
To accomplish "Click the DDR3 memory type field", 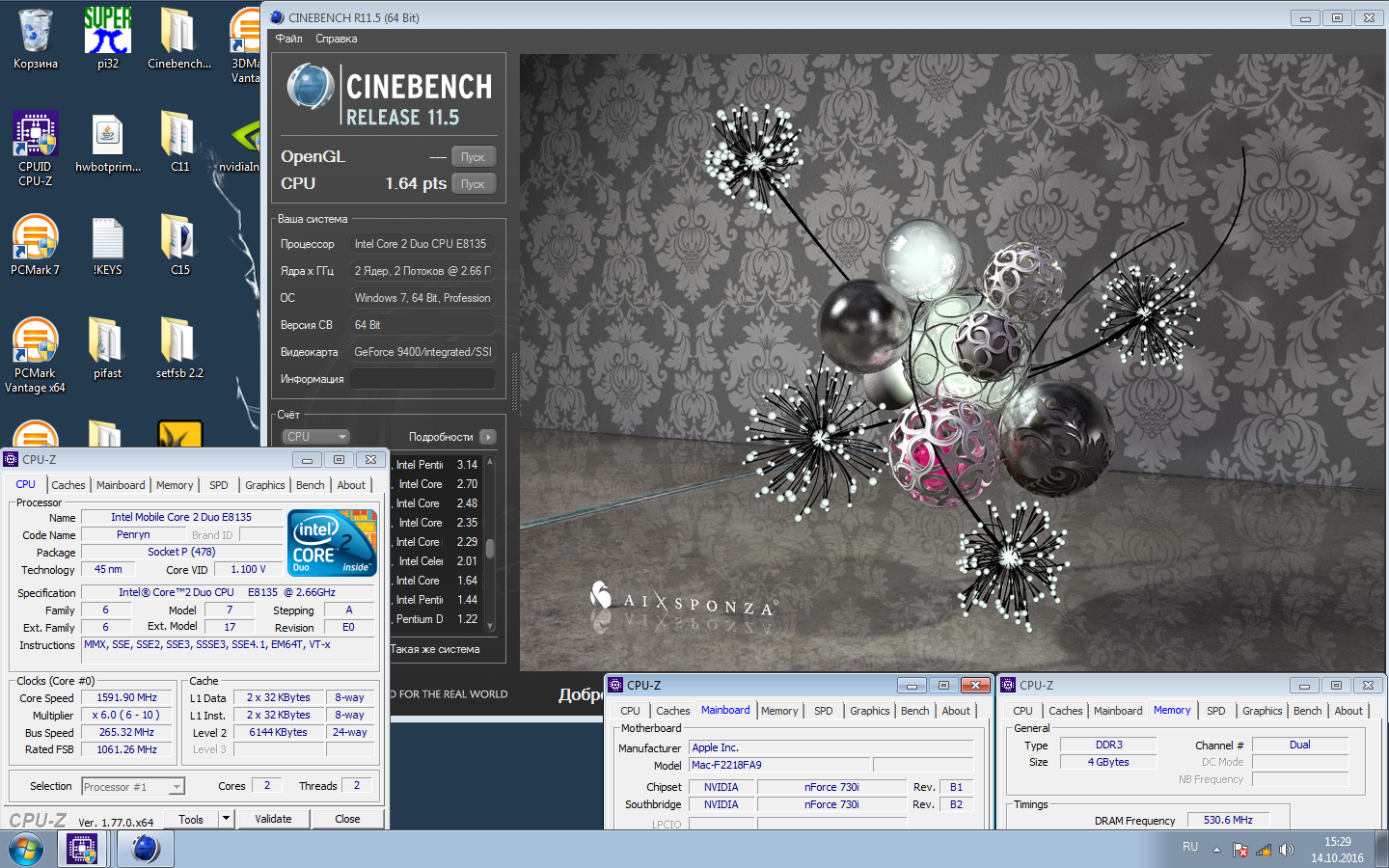I will click(1108, 745).
